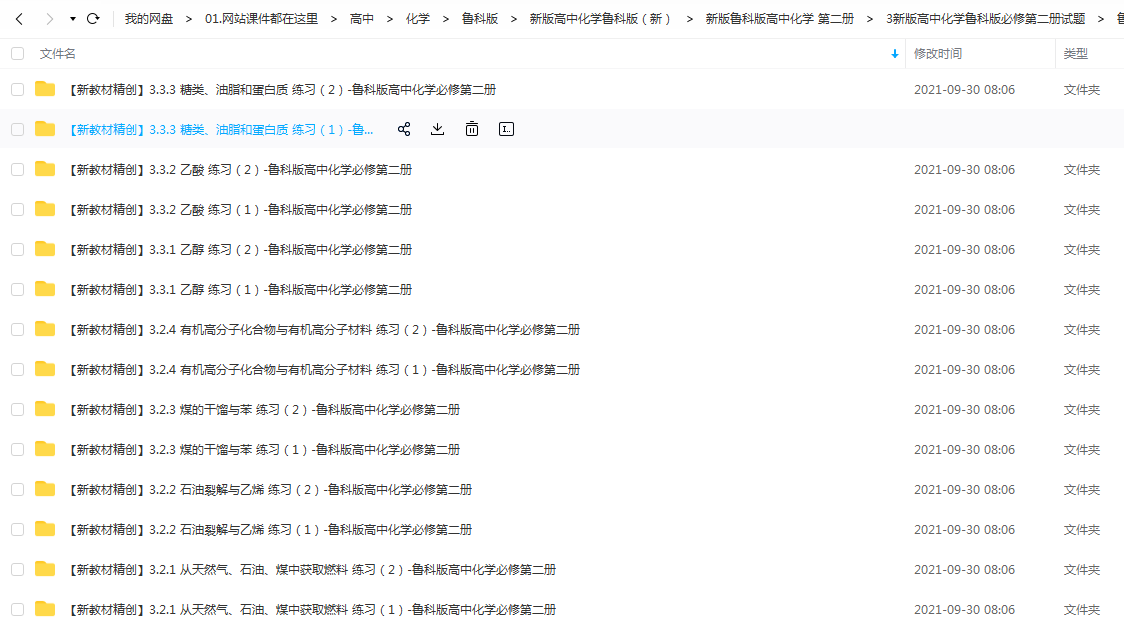
Task: Delete the highlighted 3.3.3 练习(1) folder
Action: (472, 129)
